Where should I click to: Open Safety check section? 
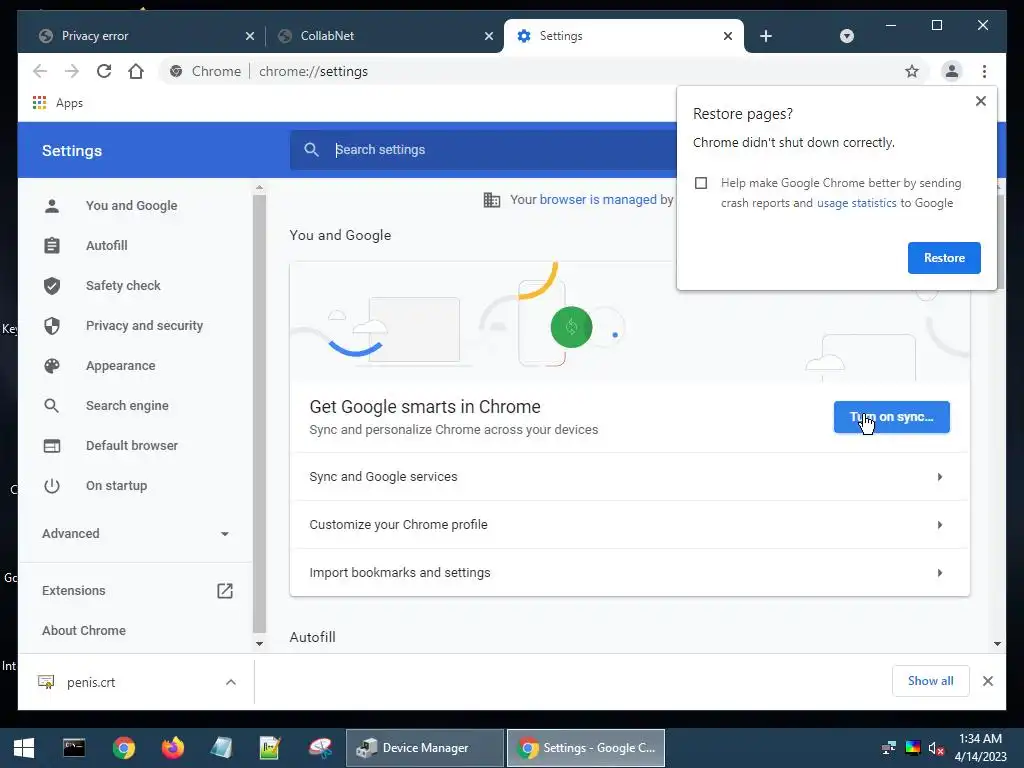[123, 285]
